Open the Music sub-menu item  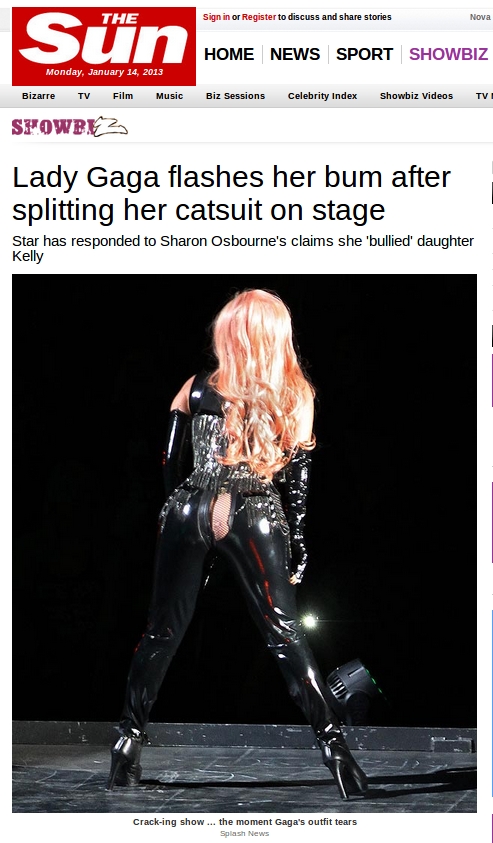tap(169, 96)
